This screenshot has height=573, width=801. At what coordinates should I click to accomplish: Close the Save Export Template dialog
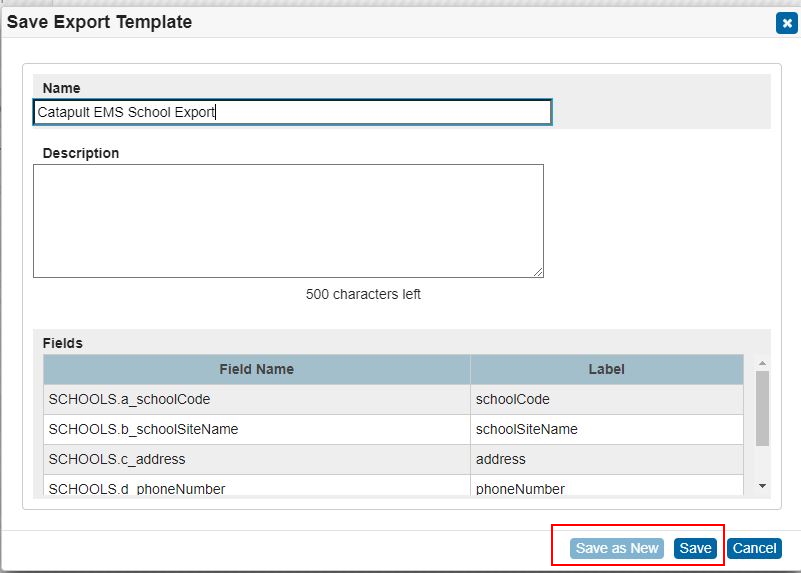(786, 23)
